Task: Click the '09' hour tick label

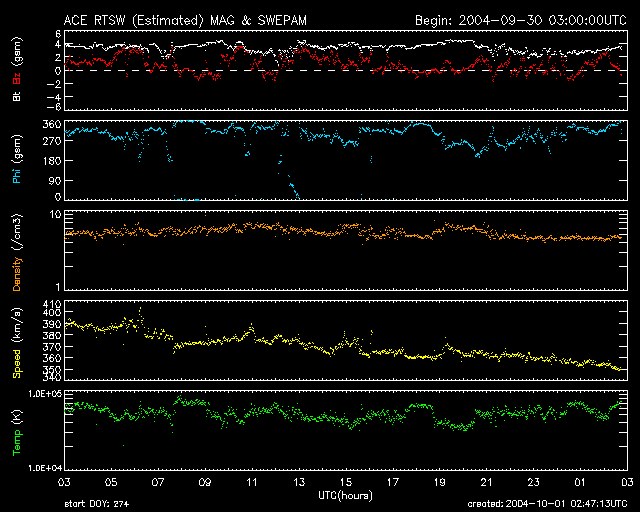Action: coord(205,482)
